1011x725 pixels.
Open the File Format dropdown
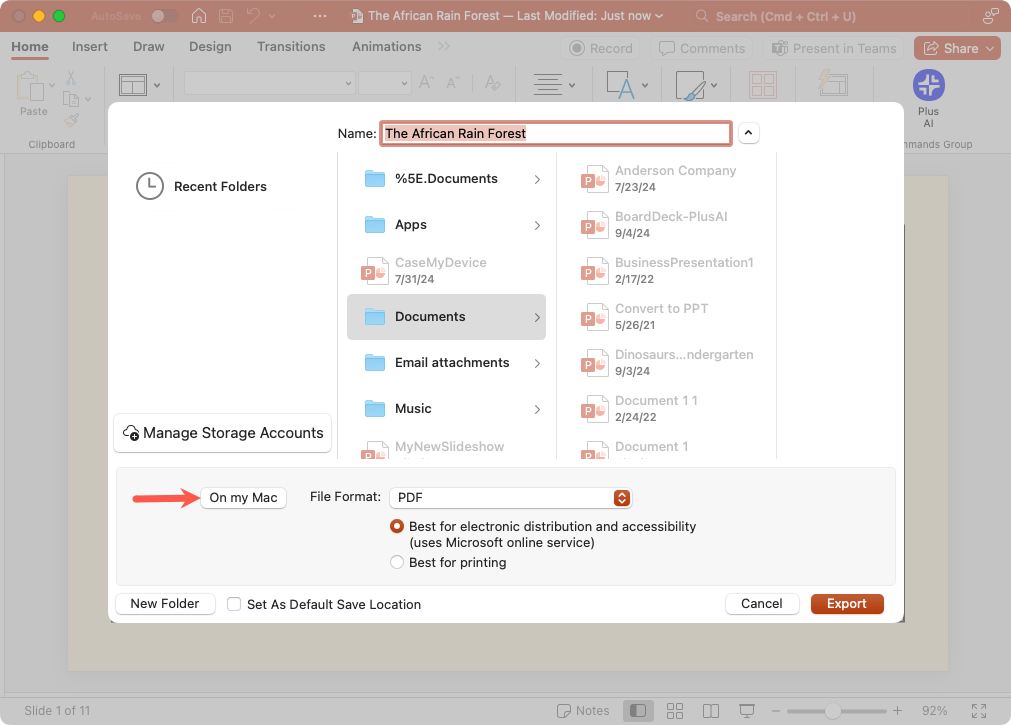tap(510, 498)
